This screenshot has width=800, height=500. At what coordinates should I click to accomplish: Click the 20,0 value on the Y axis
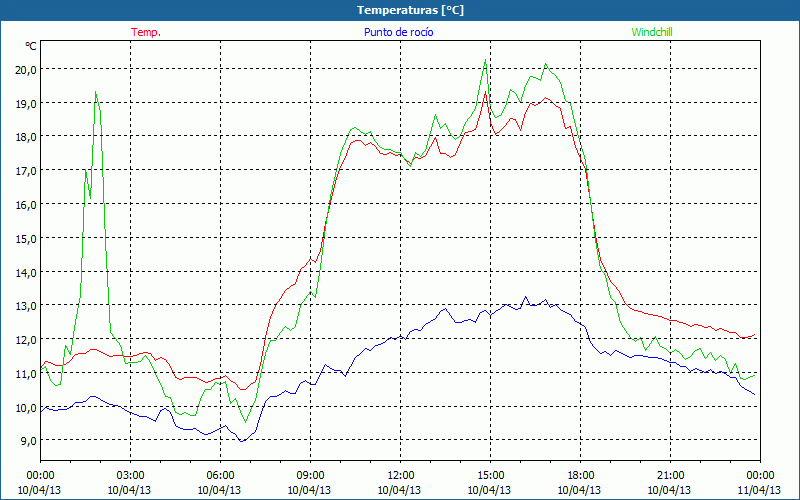[x=27, y=70]
